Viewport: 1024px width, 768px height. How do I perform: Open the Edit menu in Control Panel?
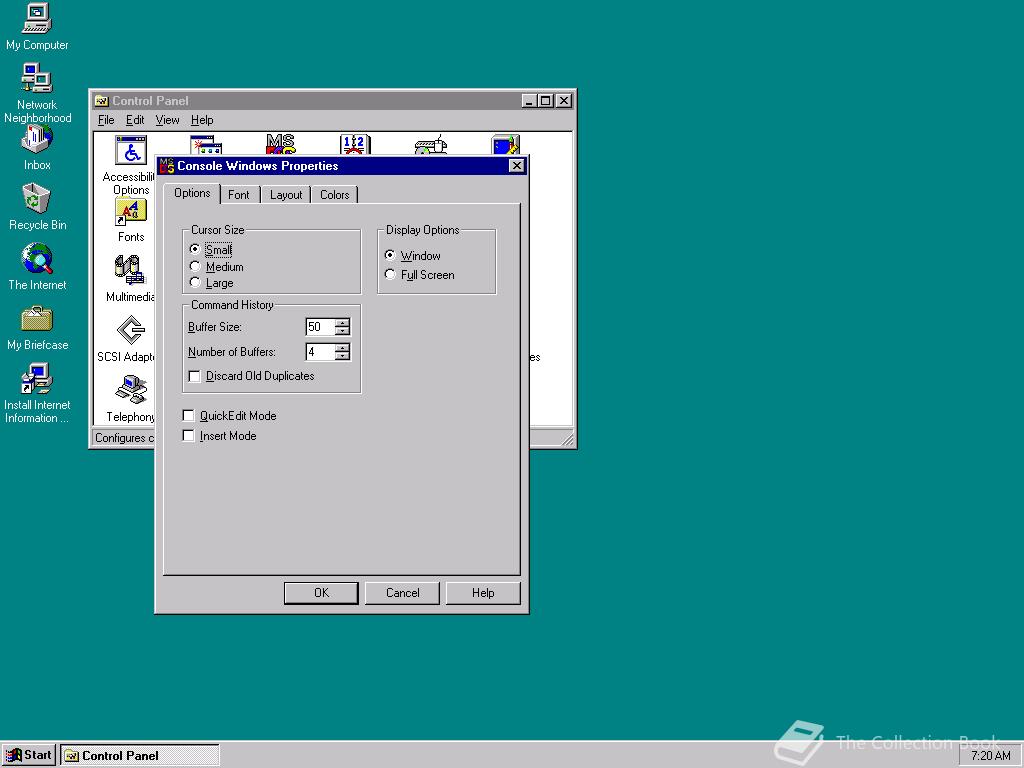(x=135, y=120)
